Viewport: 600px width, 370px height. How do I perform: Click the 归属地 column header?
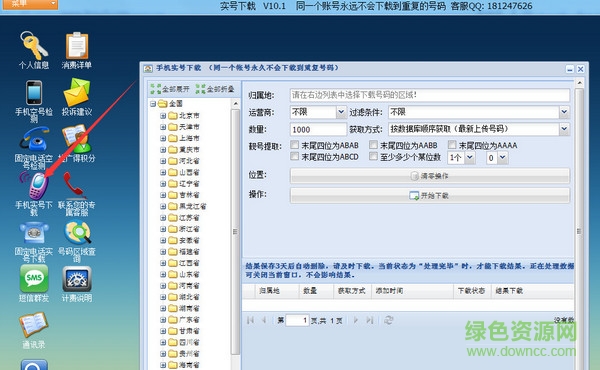277,291
